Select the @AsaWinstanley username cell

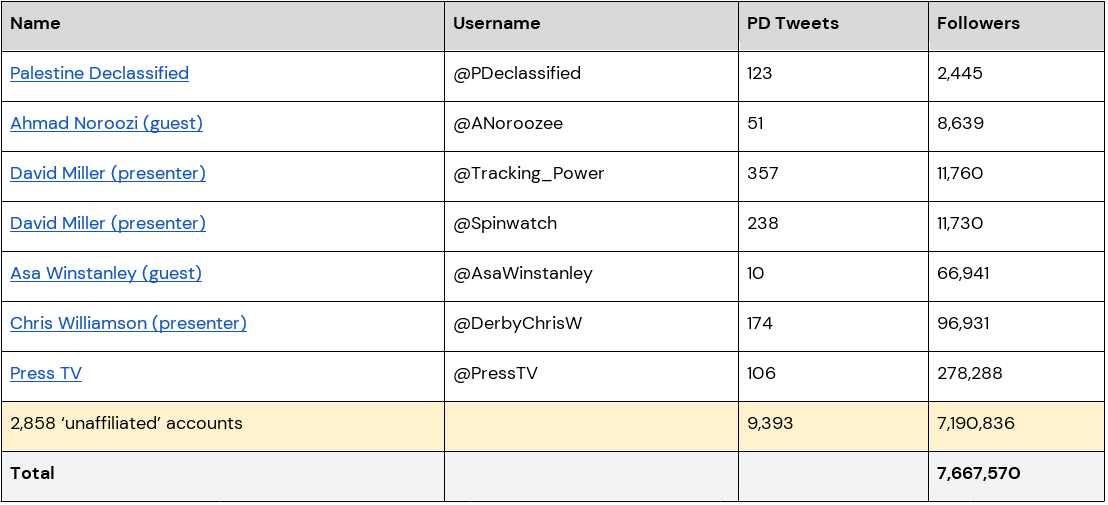(x=523, y=274)
